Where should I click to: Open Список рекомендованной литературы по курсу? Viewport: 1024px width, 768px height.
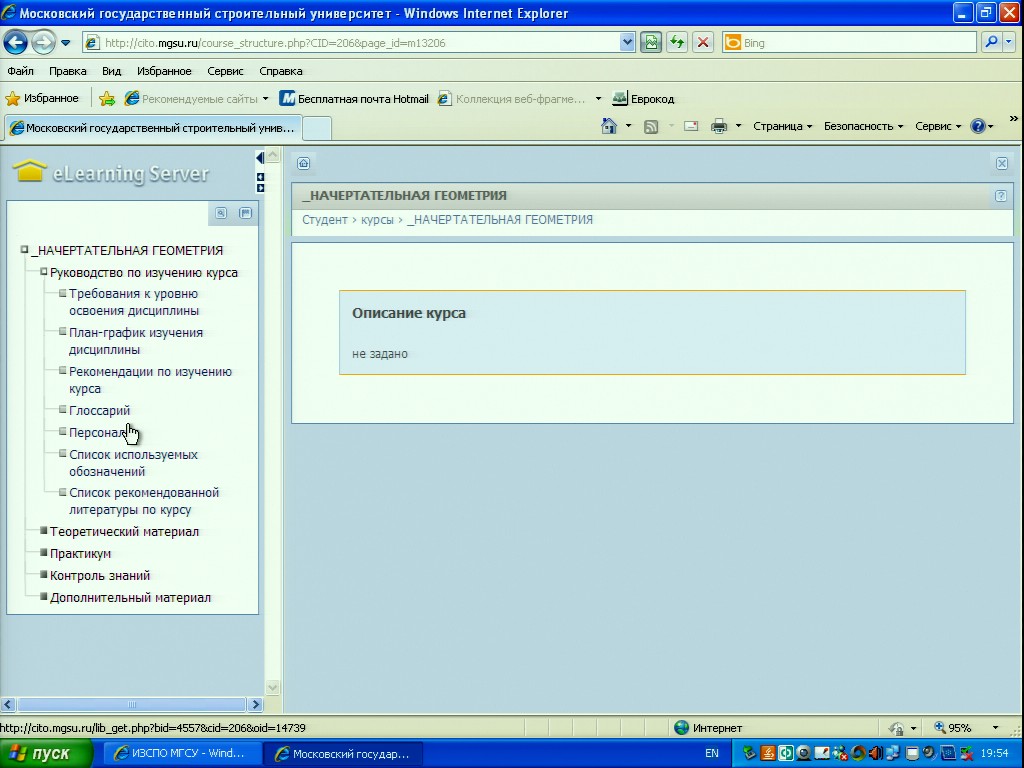(144, 501)
